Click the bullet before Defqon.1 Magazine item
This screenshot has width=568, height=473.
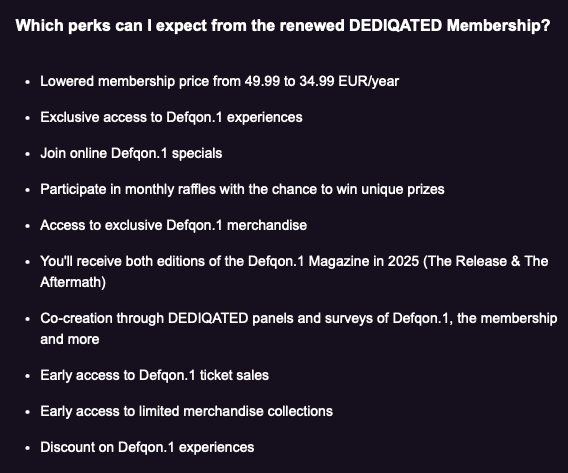(28, 262)
